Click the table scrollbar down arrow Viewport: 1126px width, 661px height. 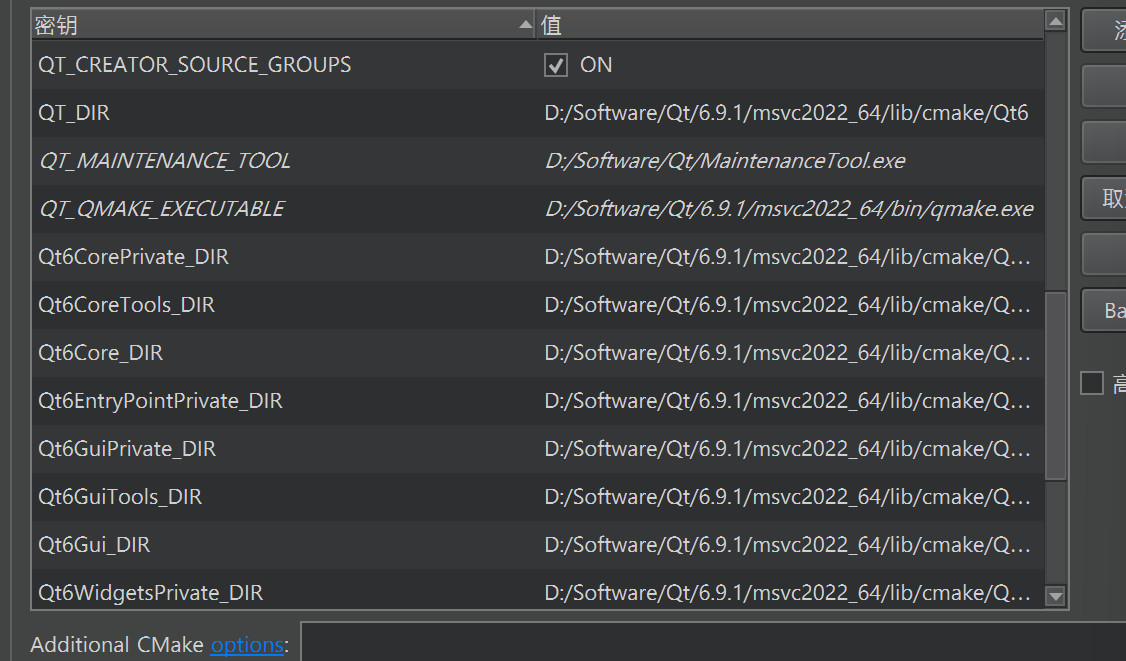click(1055, 596)
